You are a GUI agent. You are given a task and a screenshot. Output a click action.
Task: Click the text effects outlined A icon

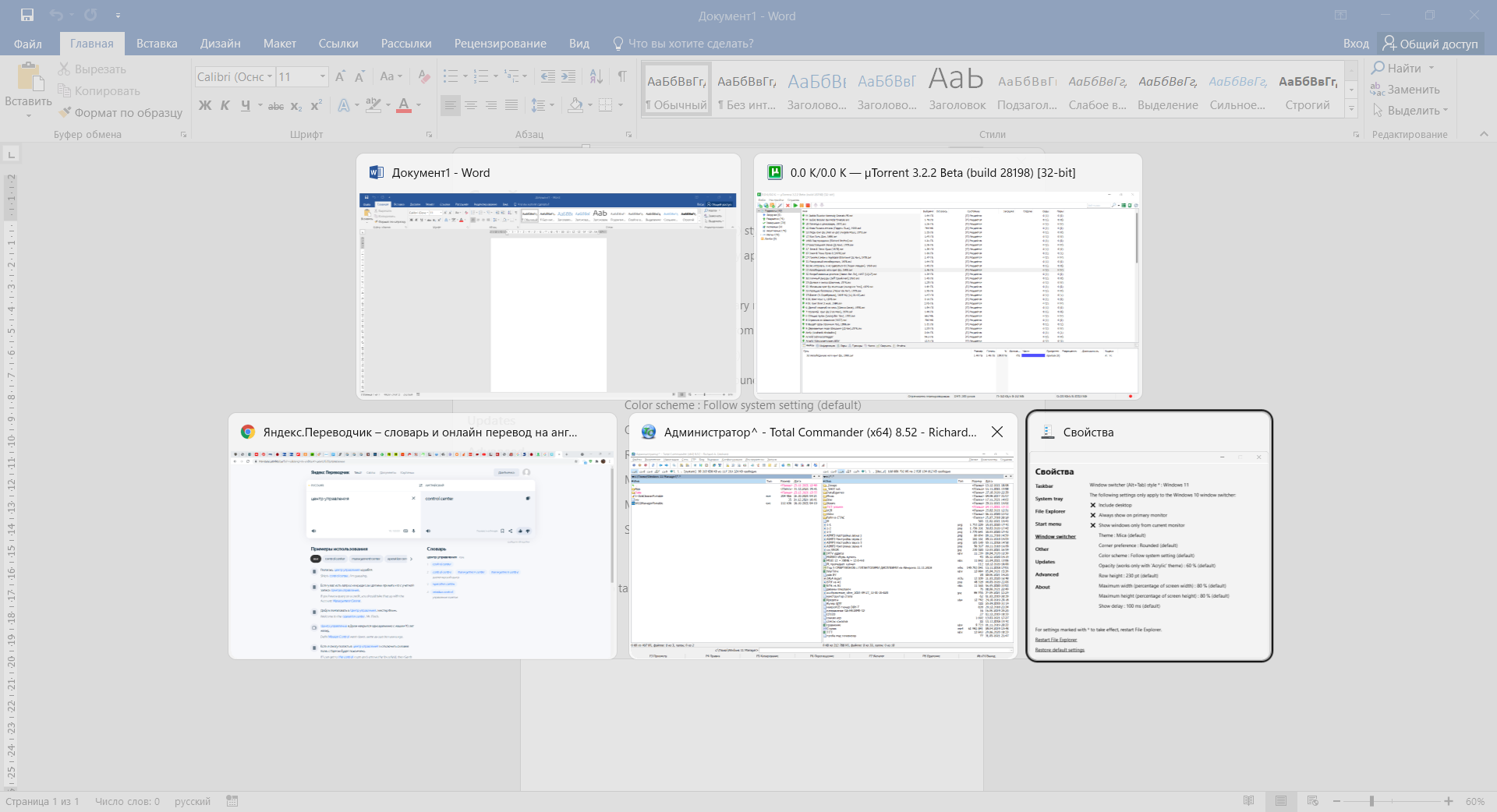[x=344, y=105]
